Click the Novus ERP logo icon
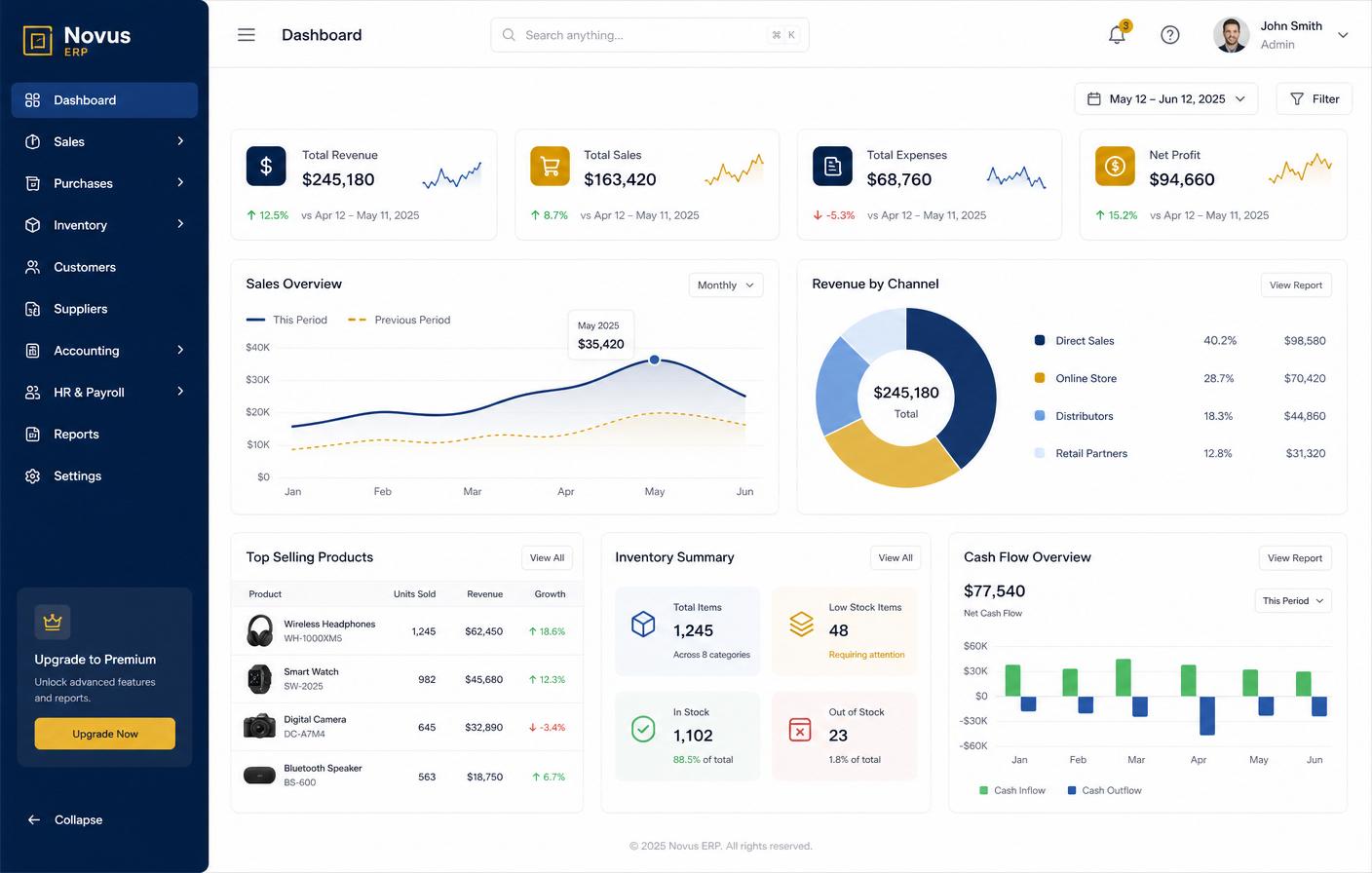This screenshot has height=873, width=1372. (38, 40)
